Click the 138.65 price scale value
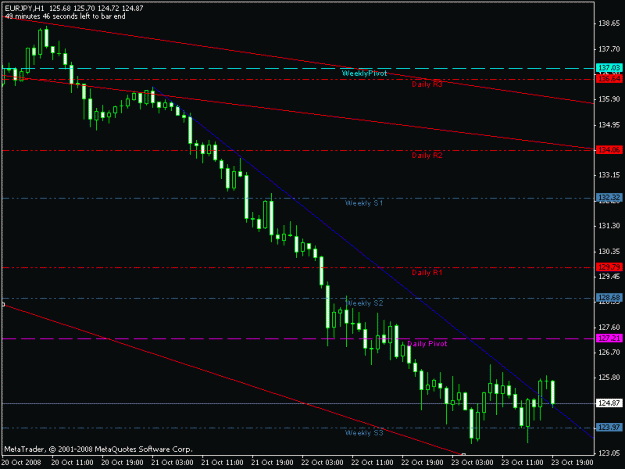The image size is (625, 469). (609, 23)
